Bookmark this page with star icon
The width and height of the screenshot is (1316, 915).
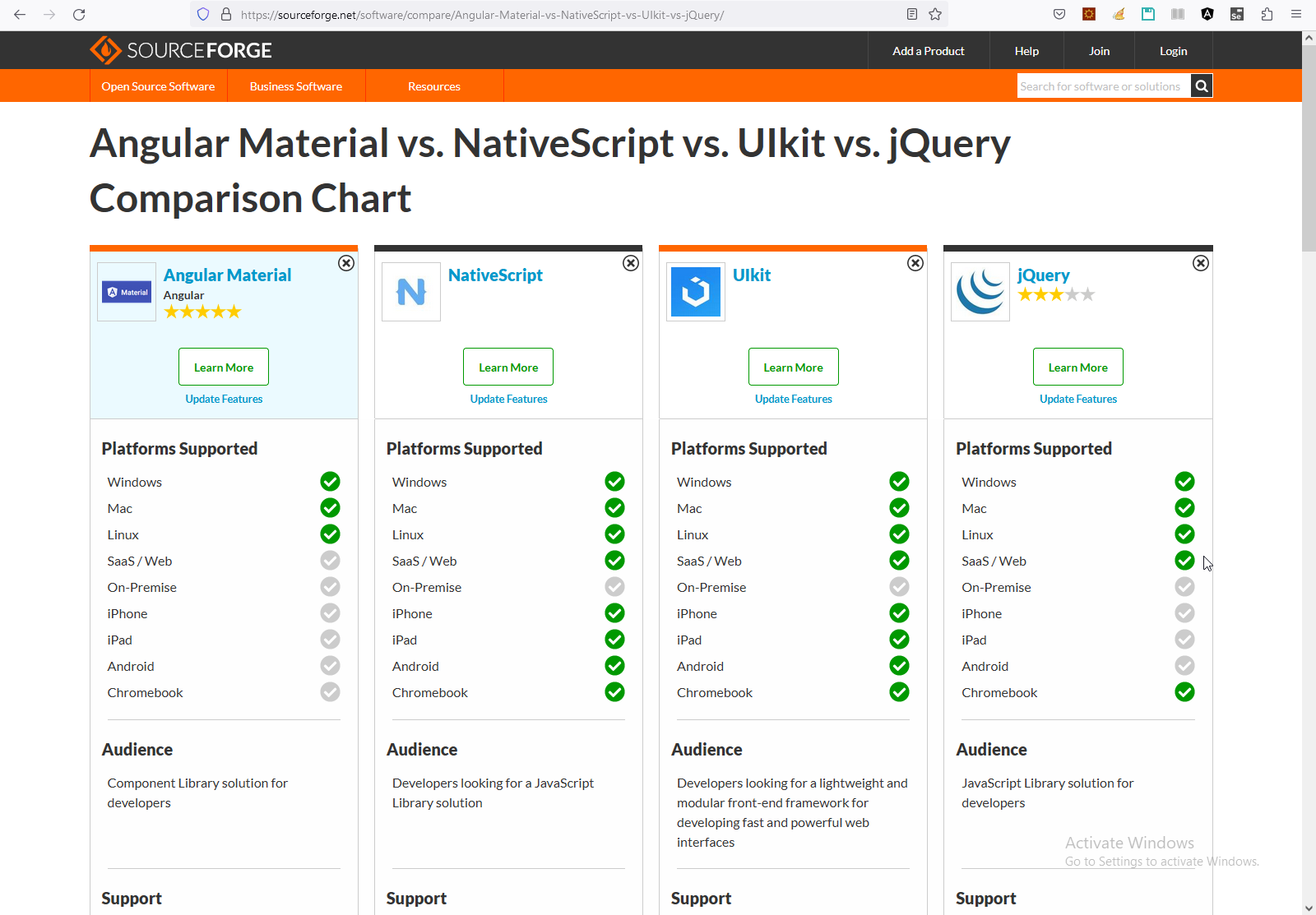point(935,14)
